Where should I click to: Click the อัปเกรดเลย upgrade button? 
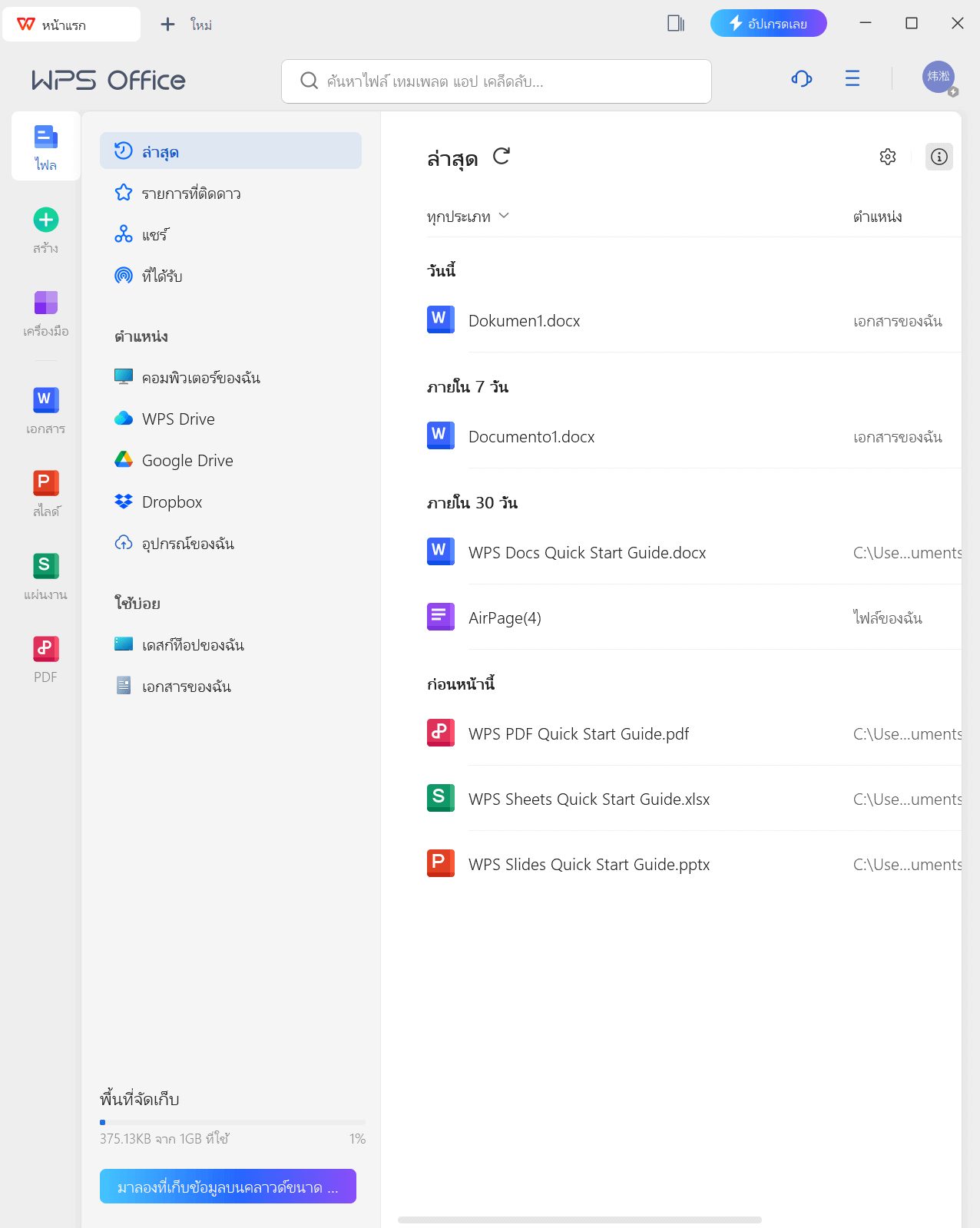[768, 24]
